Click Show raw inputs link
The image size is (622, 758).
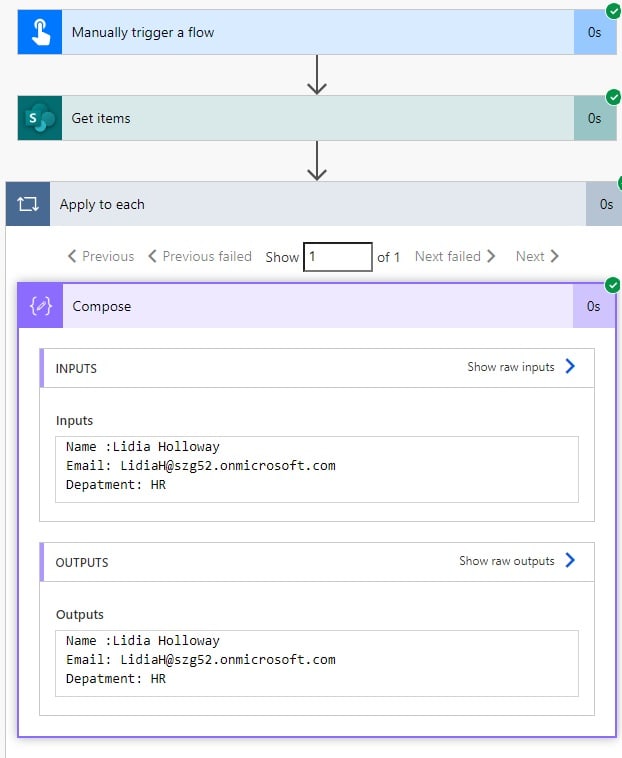click(511, 367)
